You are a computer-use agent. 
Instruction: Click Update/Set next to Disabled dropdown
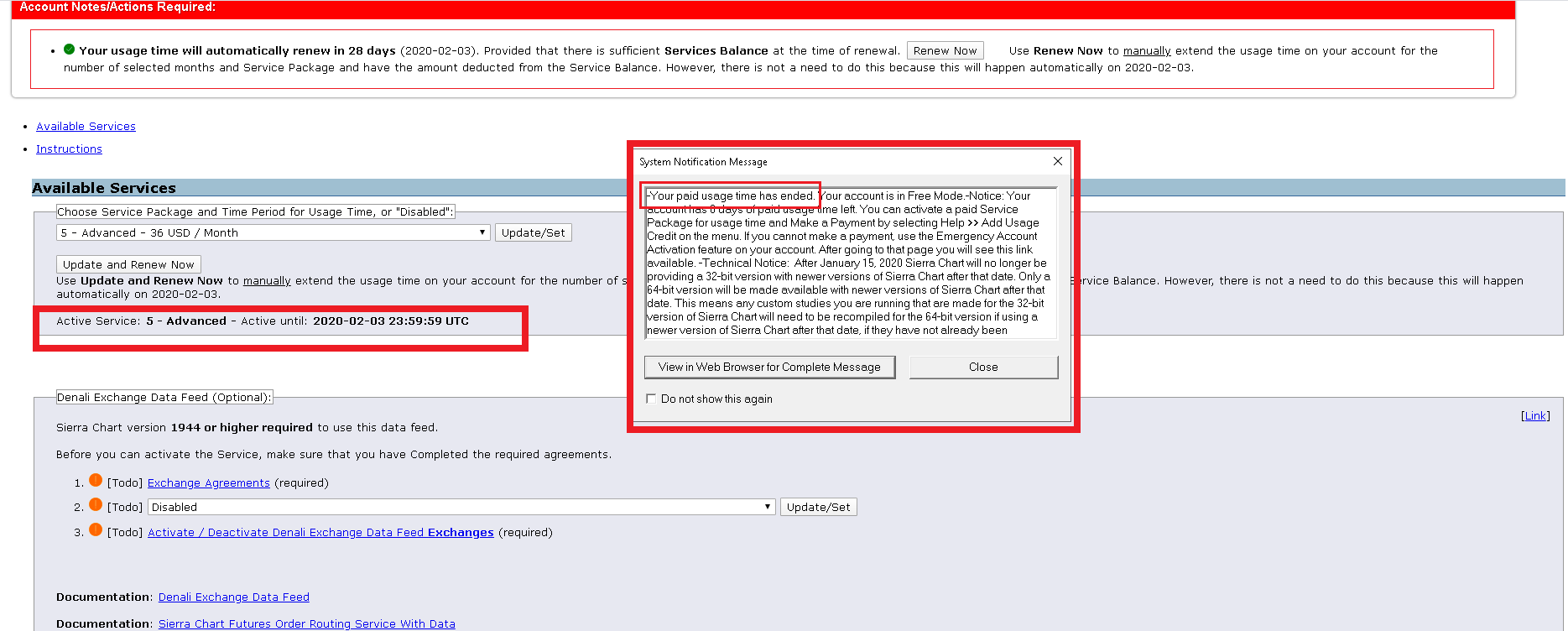pos(818,507)
